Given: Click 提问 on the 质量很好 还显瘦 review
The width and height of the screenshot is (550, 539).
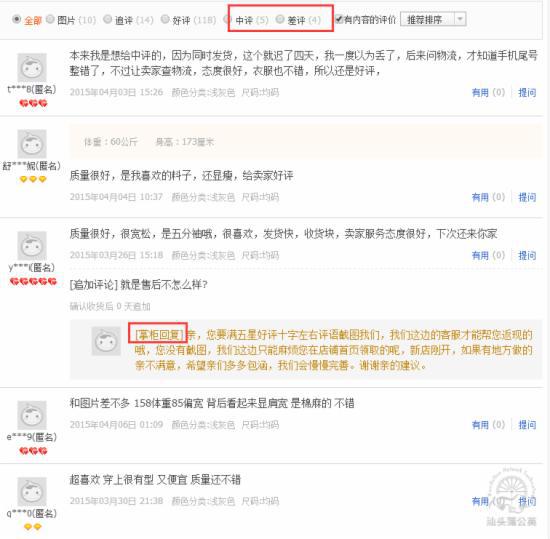Looking at the screenshot, I should tap(527, 197).
